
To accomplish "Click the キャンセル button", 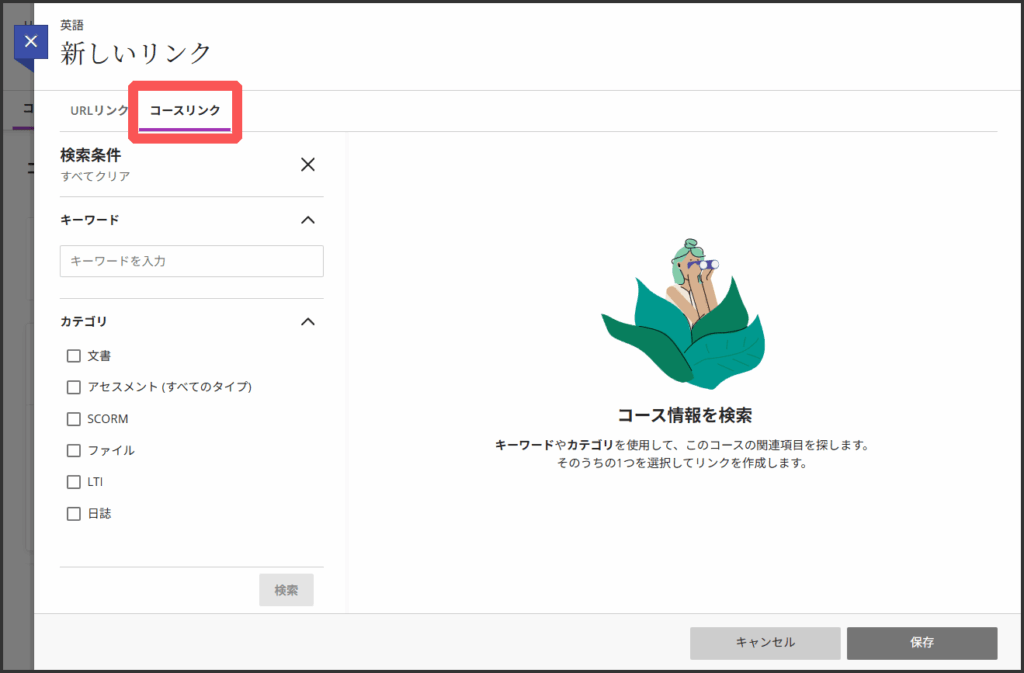I will pos(765,643).
